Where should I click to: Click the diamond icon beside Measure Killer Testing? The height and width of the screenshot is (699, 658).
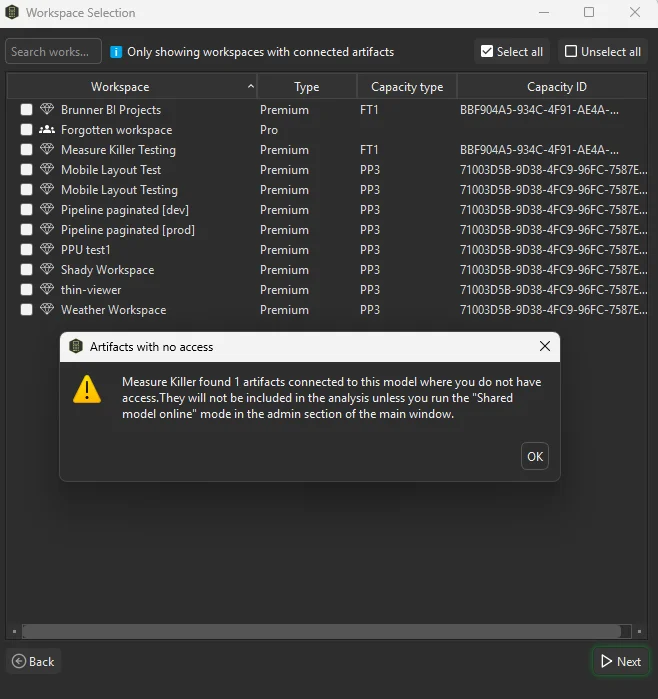(x=47, y=149)
